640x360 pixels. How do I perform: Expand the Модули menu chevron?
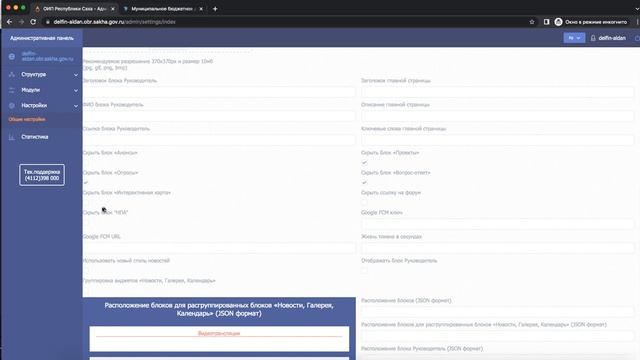point(76,90)
